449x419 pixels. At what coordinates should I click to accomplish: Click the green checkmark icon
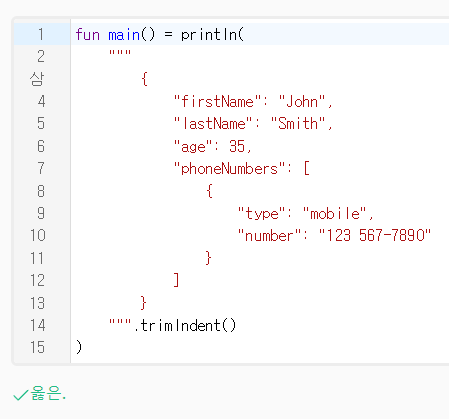point(20,395)
